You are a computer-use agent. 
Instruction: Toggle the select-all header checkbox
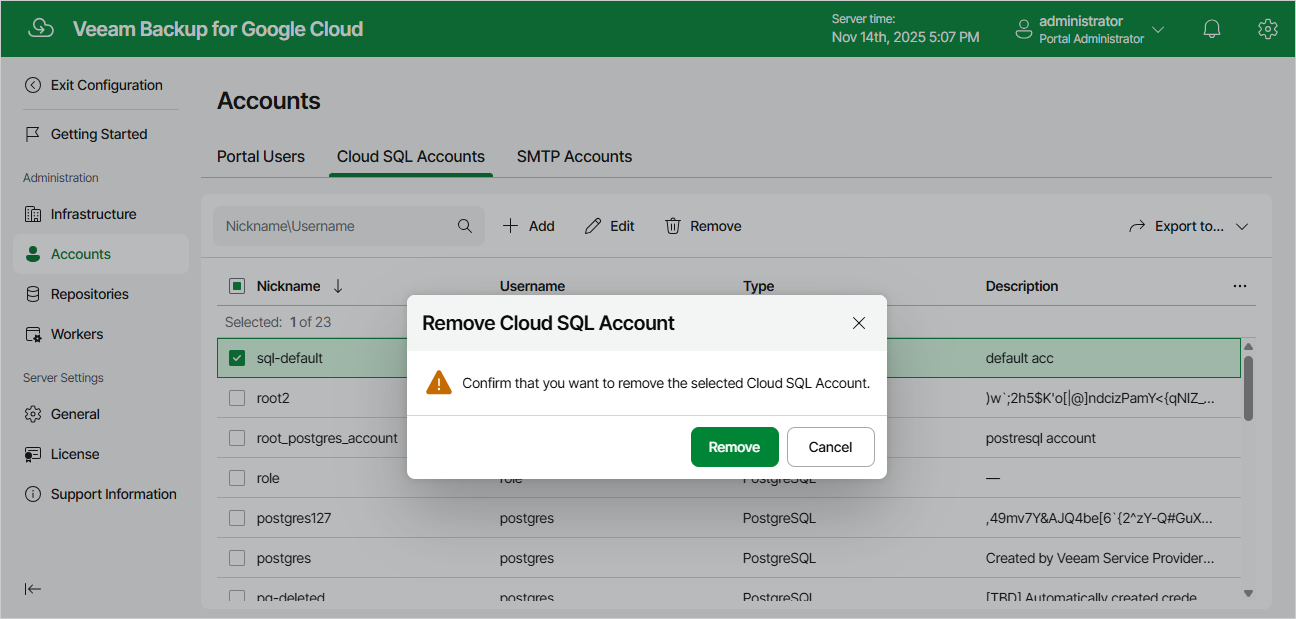237,286
